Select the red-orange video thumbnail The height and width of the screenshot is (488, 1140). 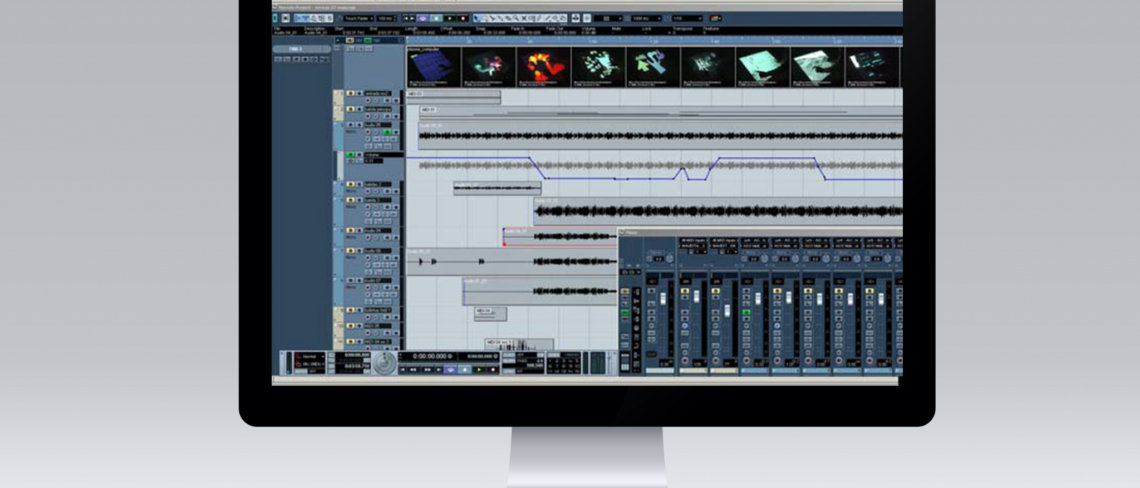tap(543, 66)
